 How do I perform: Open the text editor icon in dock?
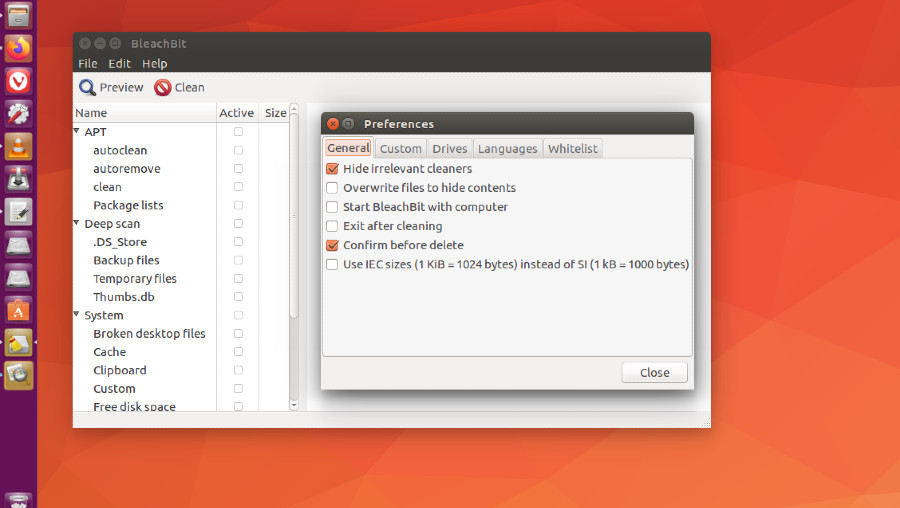tap(18, 212)
